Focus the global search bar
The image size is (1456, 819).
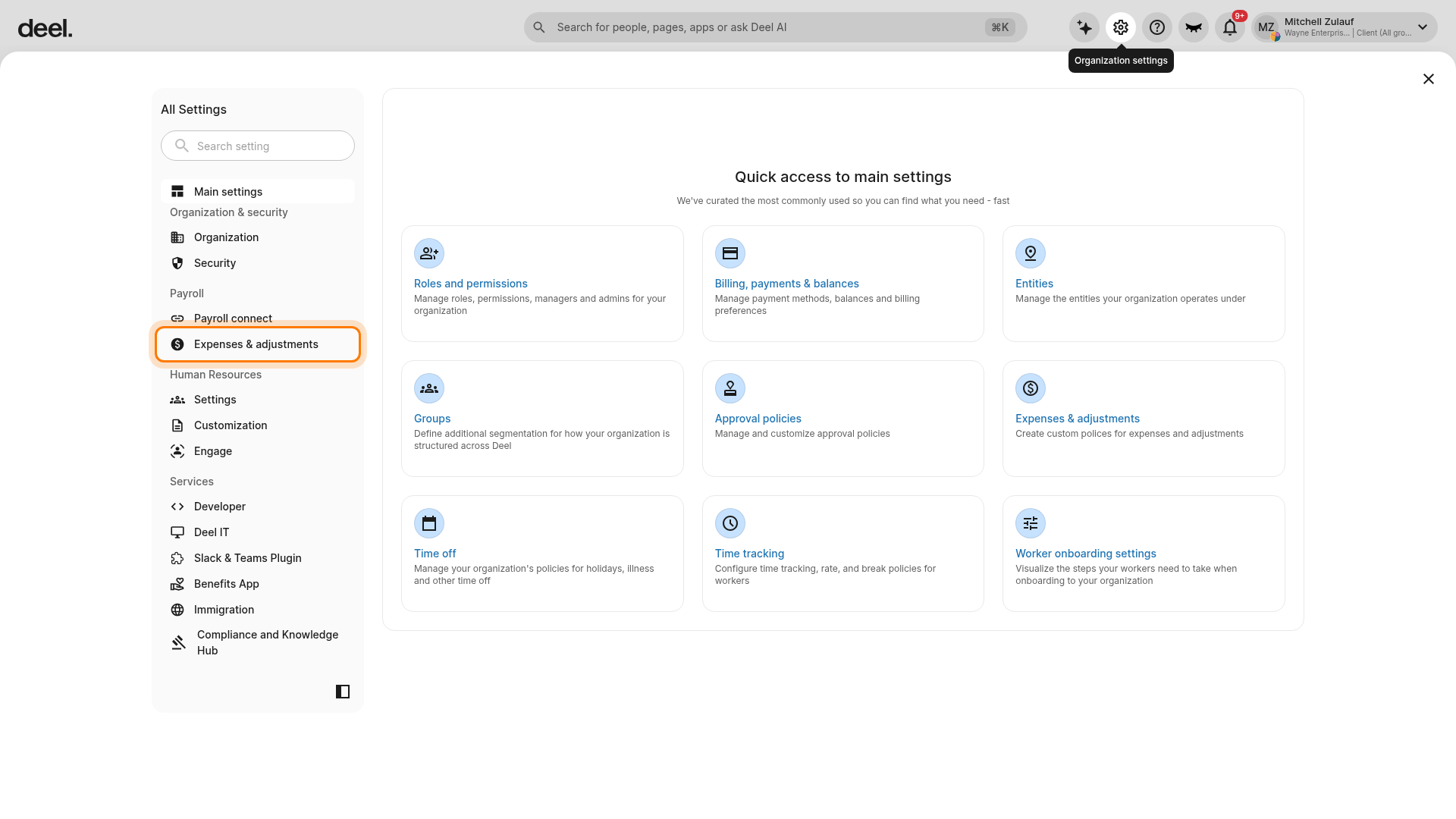coord(775,27)
